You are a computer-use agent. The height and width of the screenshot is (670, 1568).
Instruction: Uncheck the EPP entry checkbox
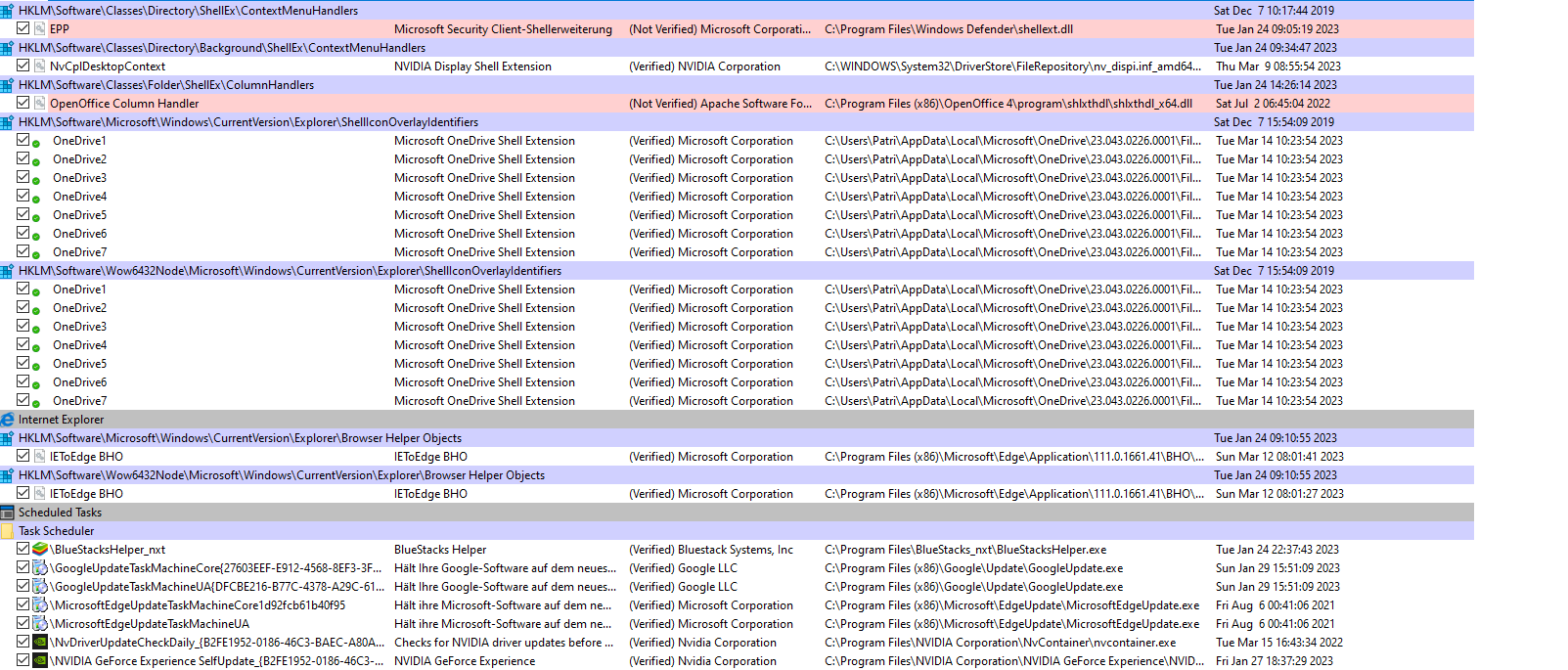click(23, 28)
